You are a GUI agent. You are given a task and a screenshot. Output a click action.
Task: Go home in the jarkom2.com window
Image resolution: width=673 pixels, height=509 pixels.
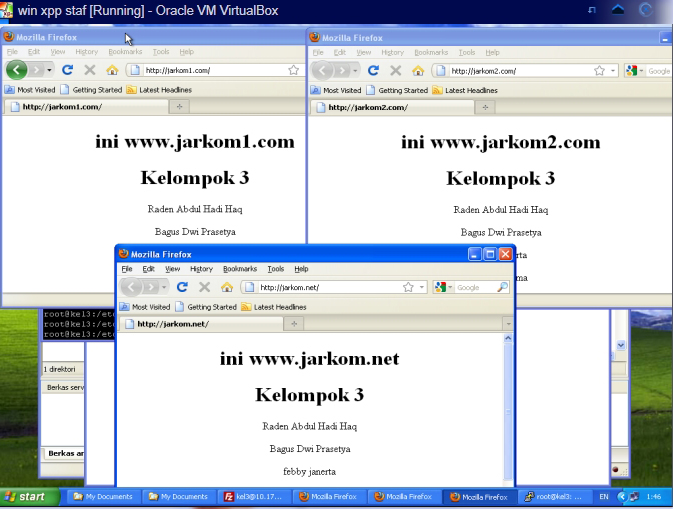click(x=418, y=70)
